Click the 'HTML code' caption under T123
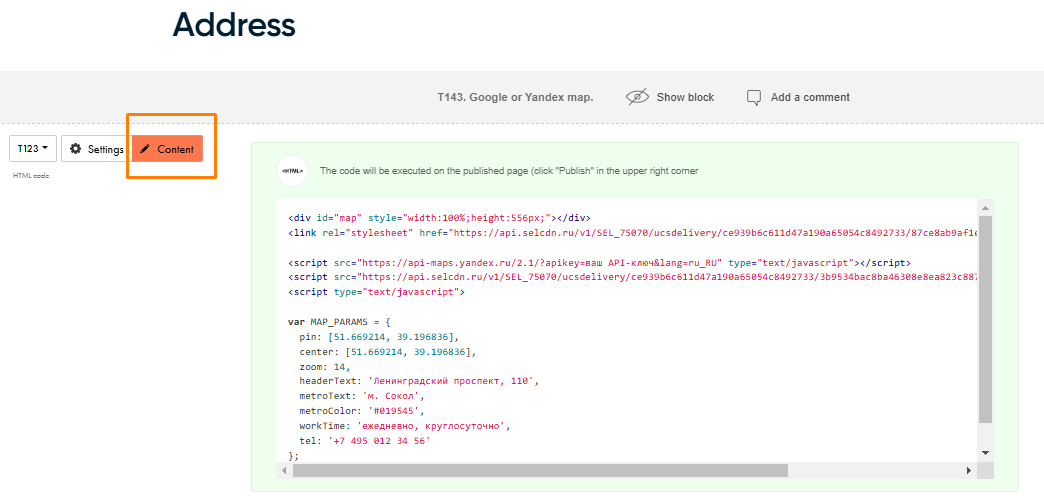 click(31, 176)
